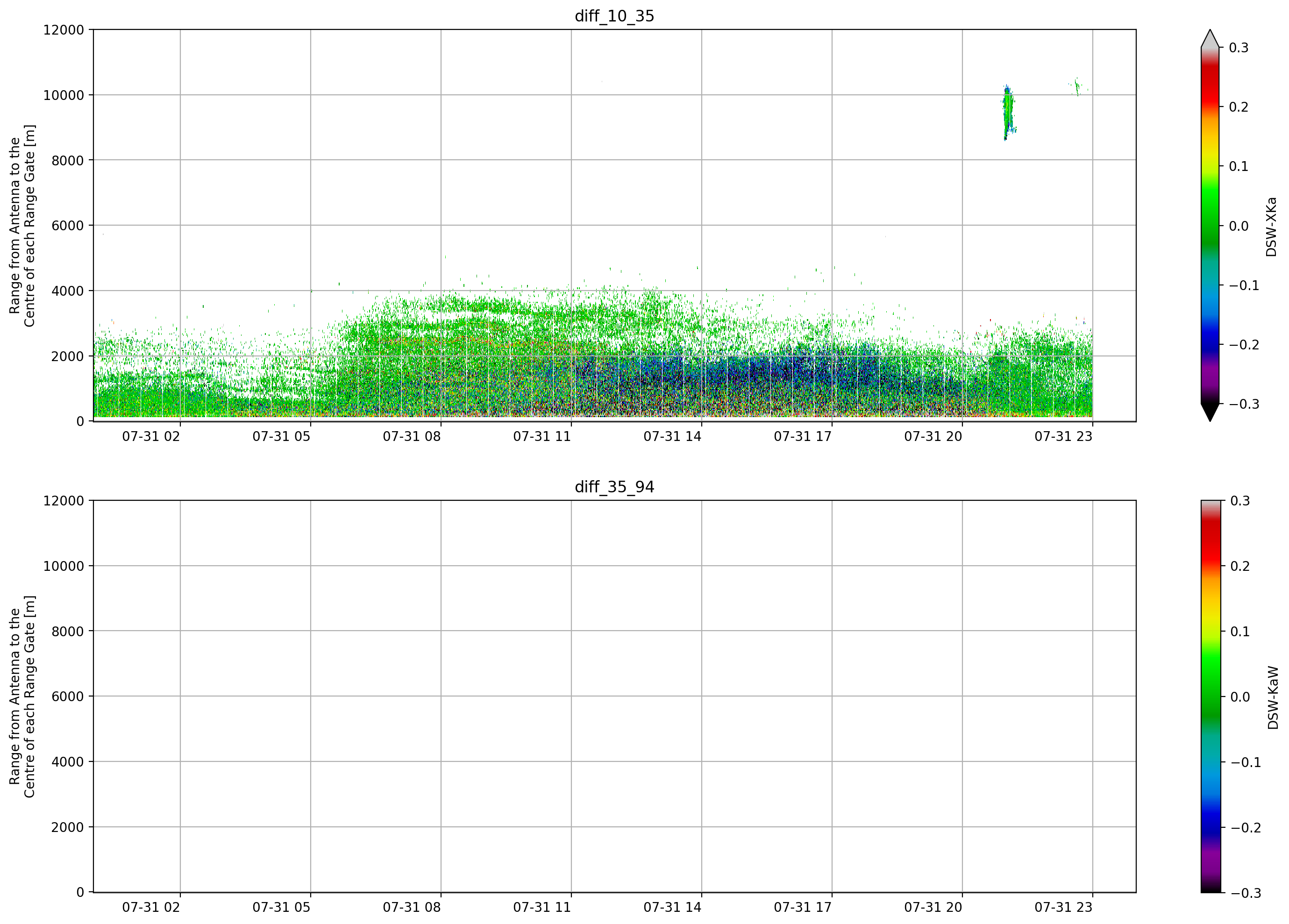Select the DSW-XKa colorbar label
1289x924 pixels.
coord(1272,227)
